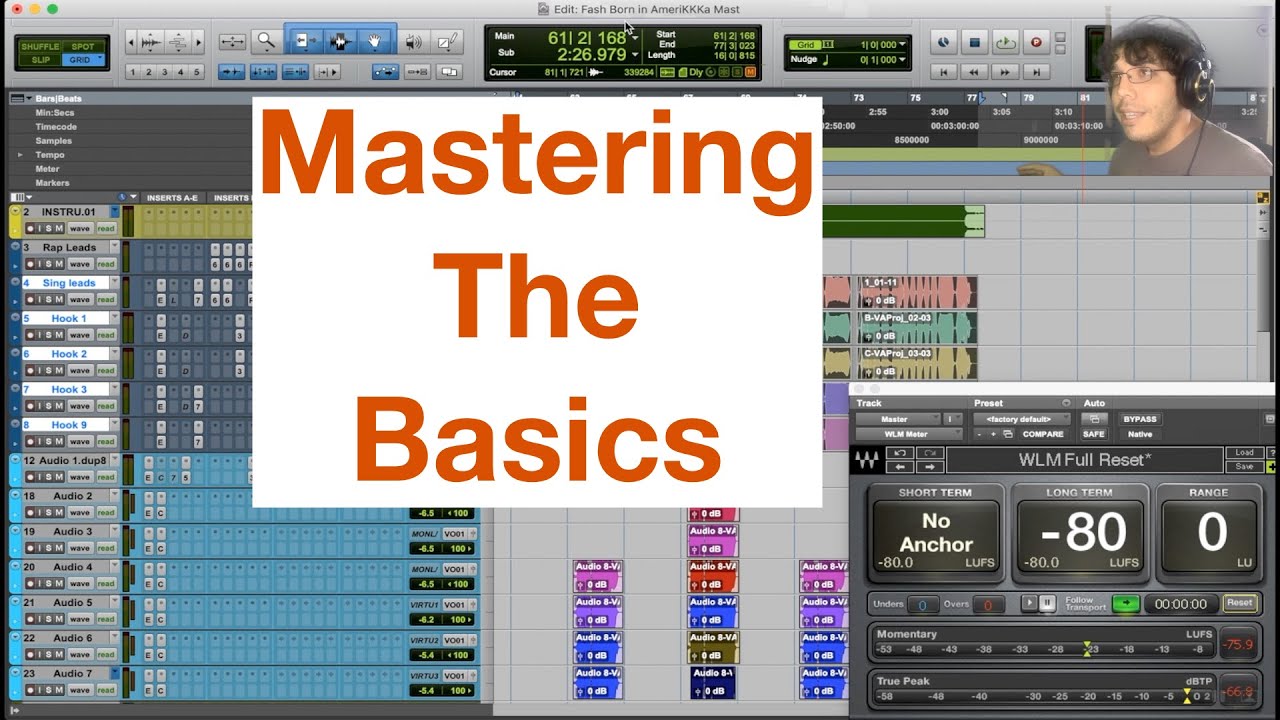Open WLM Meter insert selector dropdown

(907, 434)
